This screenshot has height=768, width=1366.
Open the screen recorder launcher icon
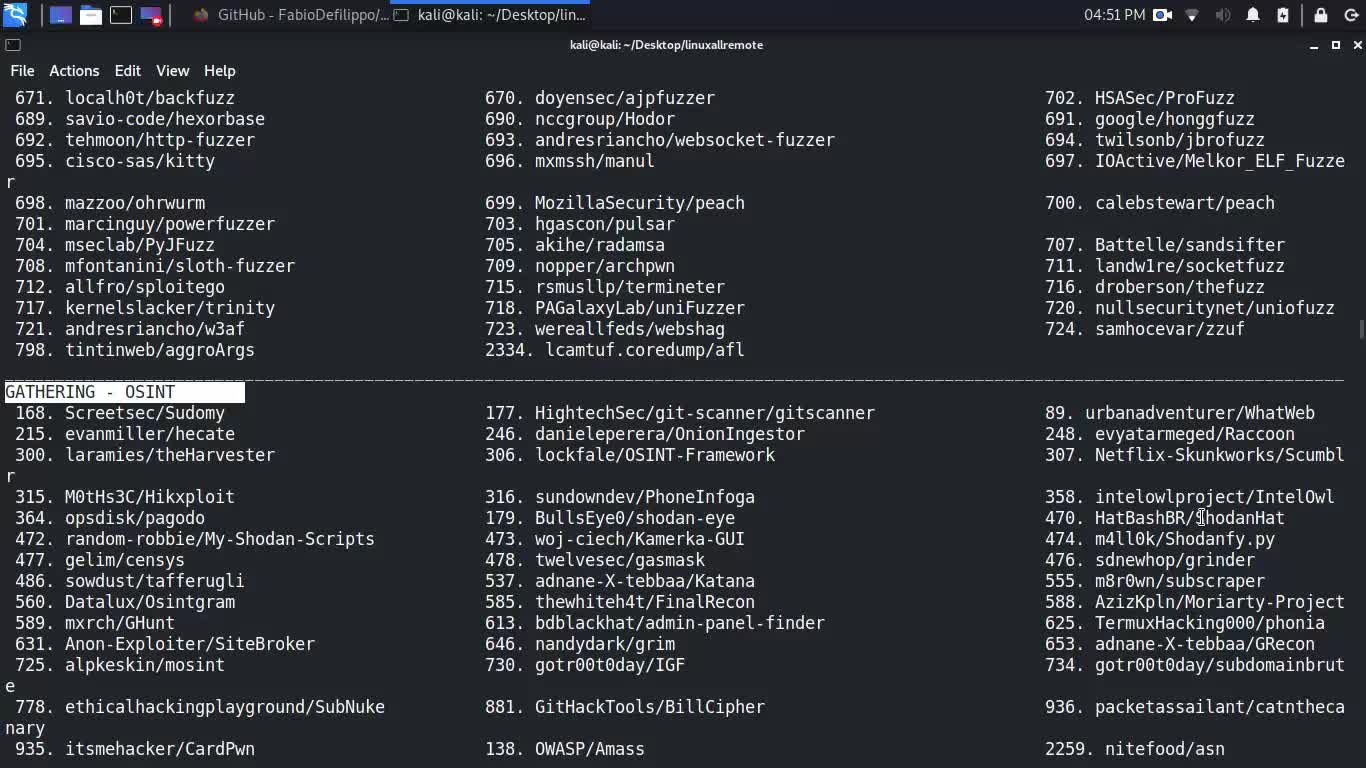click(151, 15)
